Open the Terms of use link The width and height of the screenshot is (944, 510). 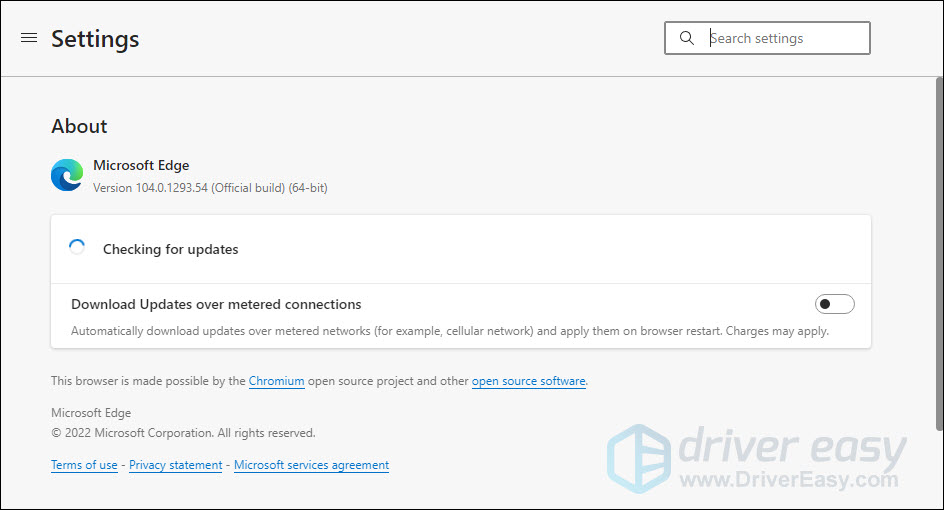coord(84,465)
